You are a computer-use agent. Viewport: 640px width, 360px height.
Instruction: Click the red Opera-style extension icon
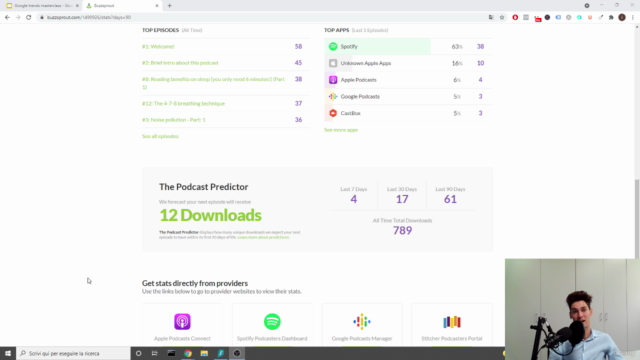point(515,17)
